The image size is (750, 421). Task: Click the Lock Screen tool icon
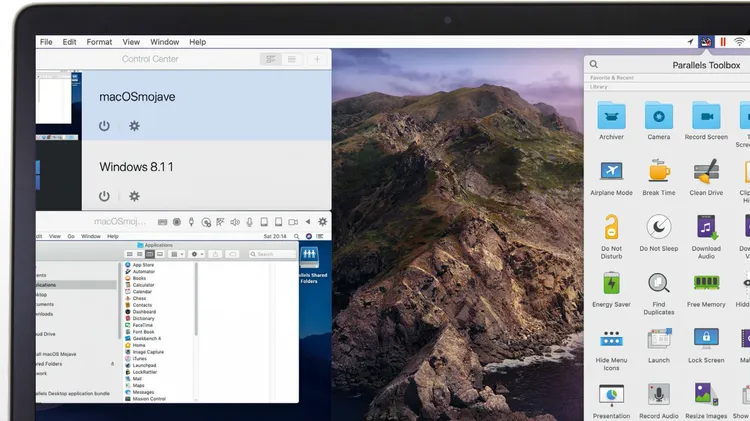tap(706, 339)
